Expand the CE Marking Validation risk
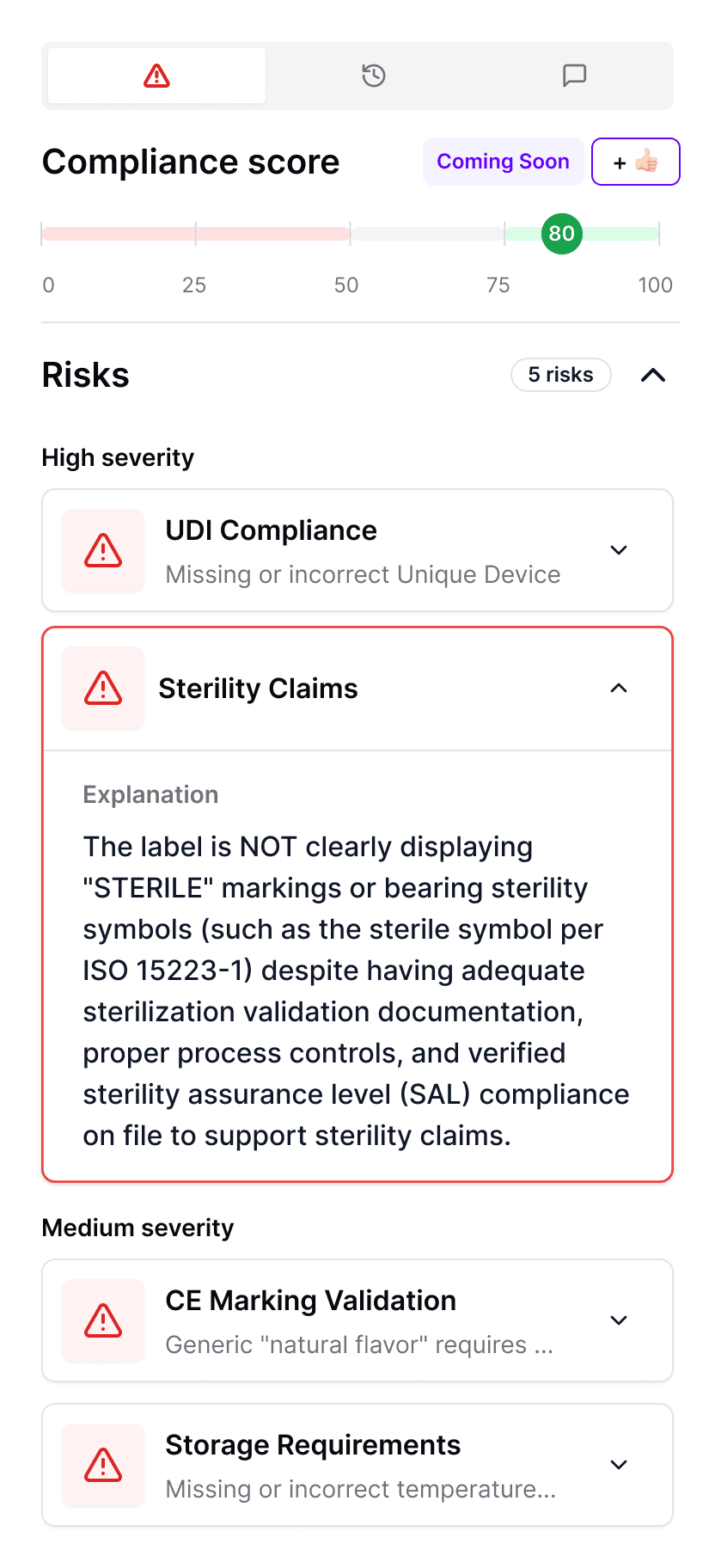Screen dimensions: 715x1568 click(618, 1320)
